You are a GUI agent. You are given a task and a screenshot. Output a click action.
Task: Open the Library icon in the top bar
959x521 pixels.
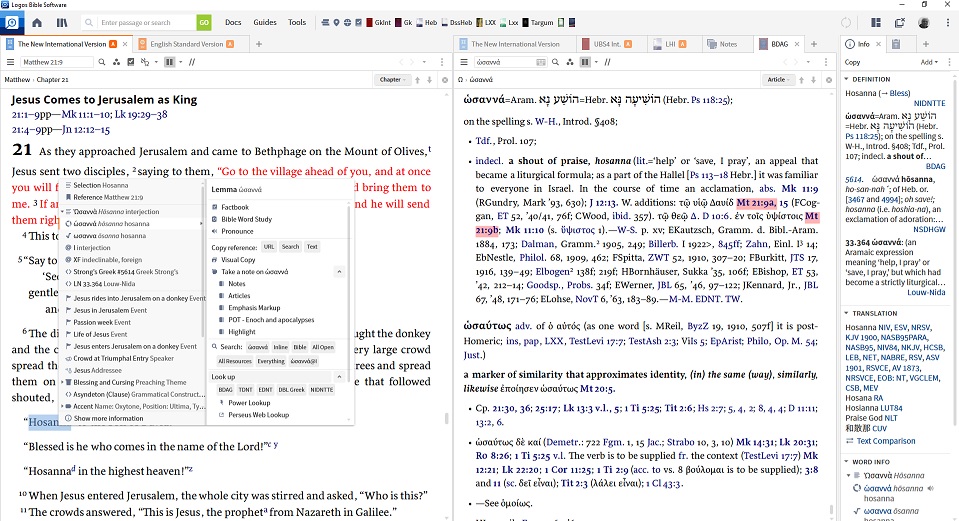click(x=62, y=22)
